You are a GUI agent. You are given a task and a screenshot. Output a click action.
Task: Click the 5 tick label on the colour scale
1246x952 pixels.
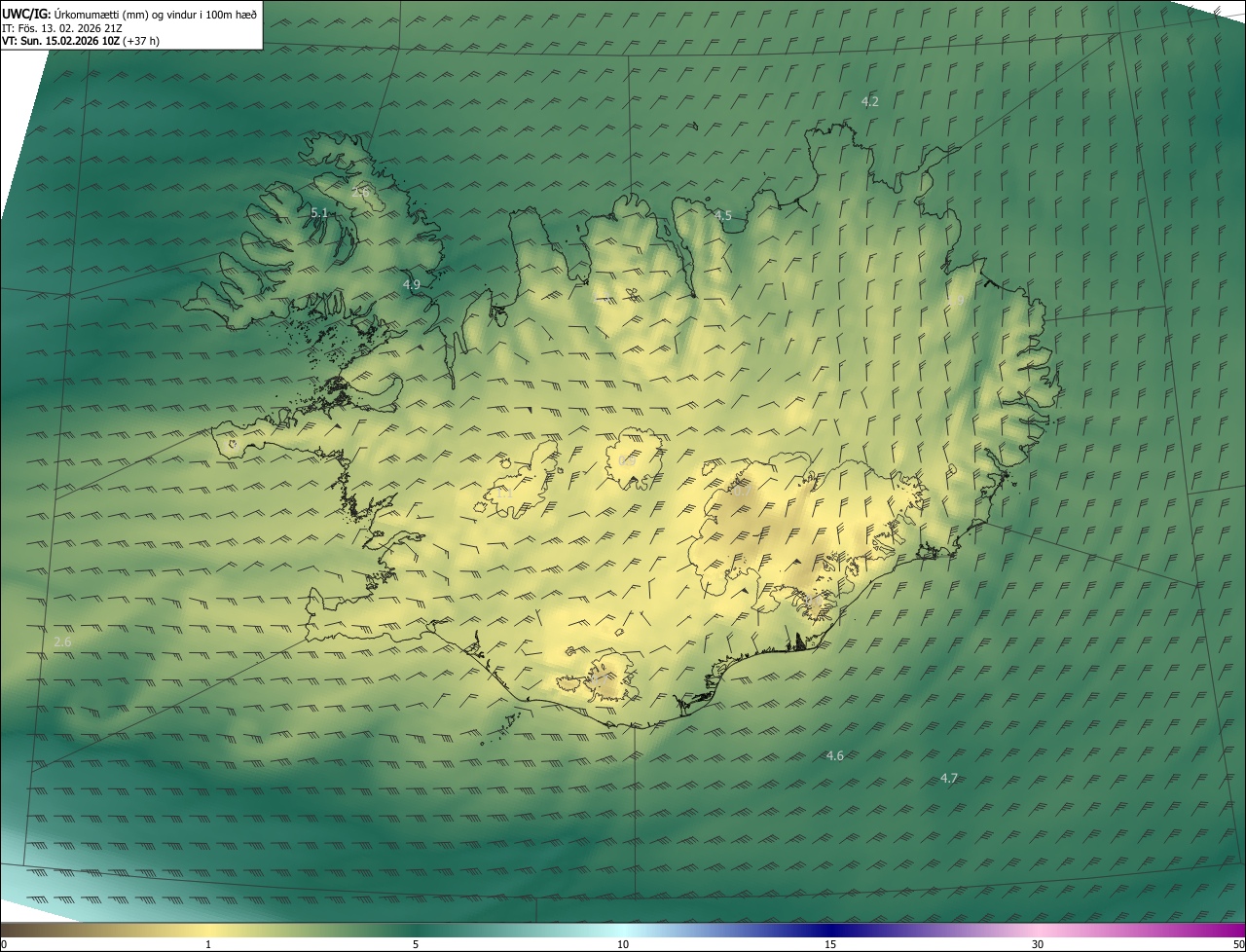tap(416, 944)
